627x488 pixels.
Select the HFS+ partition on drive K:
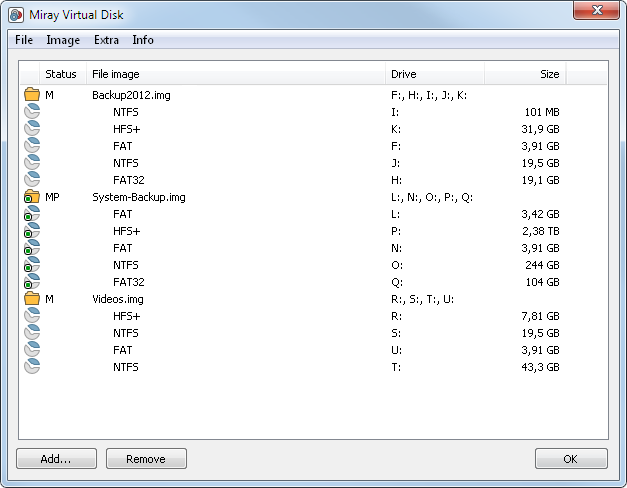(x=313, y=129)
